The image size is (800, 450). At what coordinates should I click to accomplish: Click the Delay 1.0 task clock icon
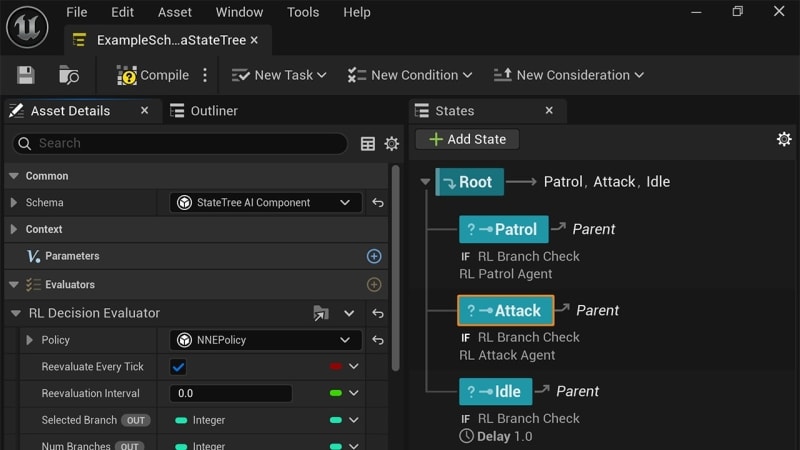click(466, 436)
